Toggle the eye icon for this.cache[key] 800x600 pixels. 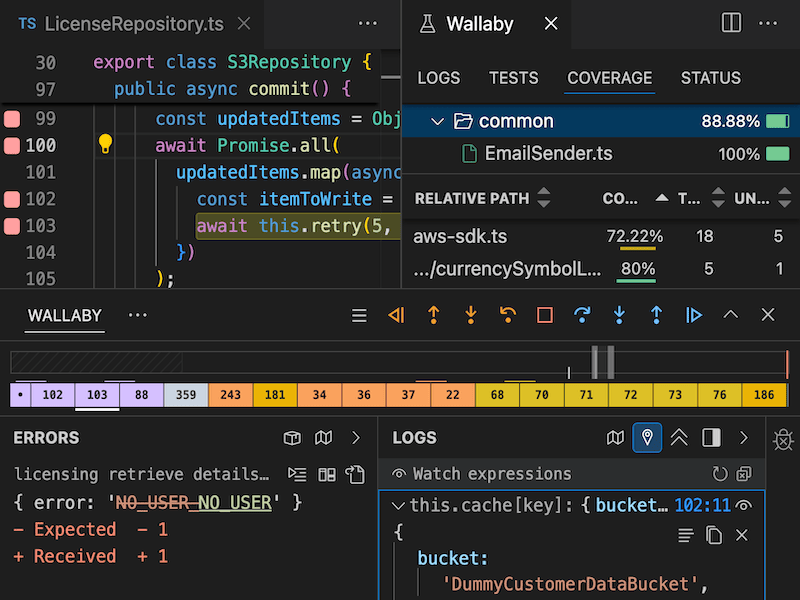[x=744, y=506]
